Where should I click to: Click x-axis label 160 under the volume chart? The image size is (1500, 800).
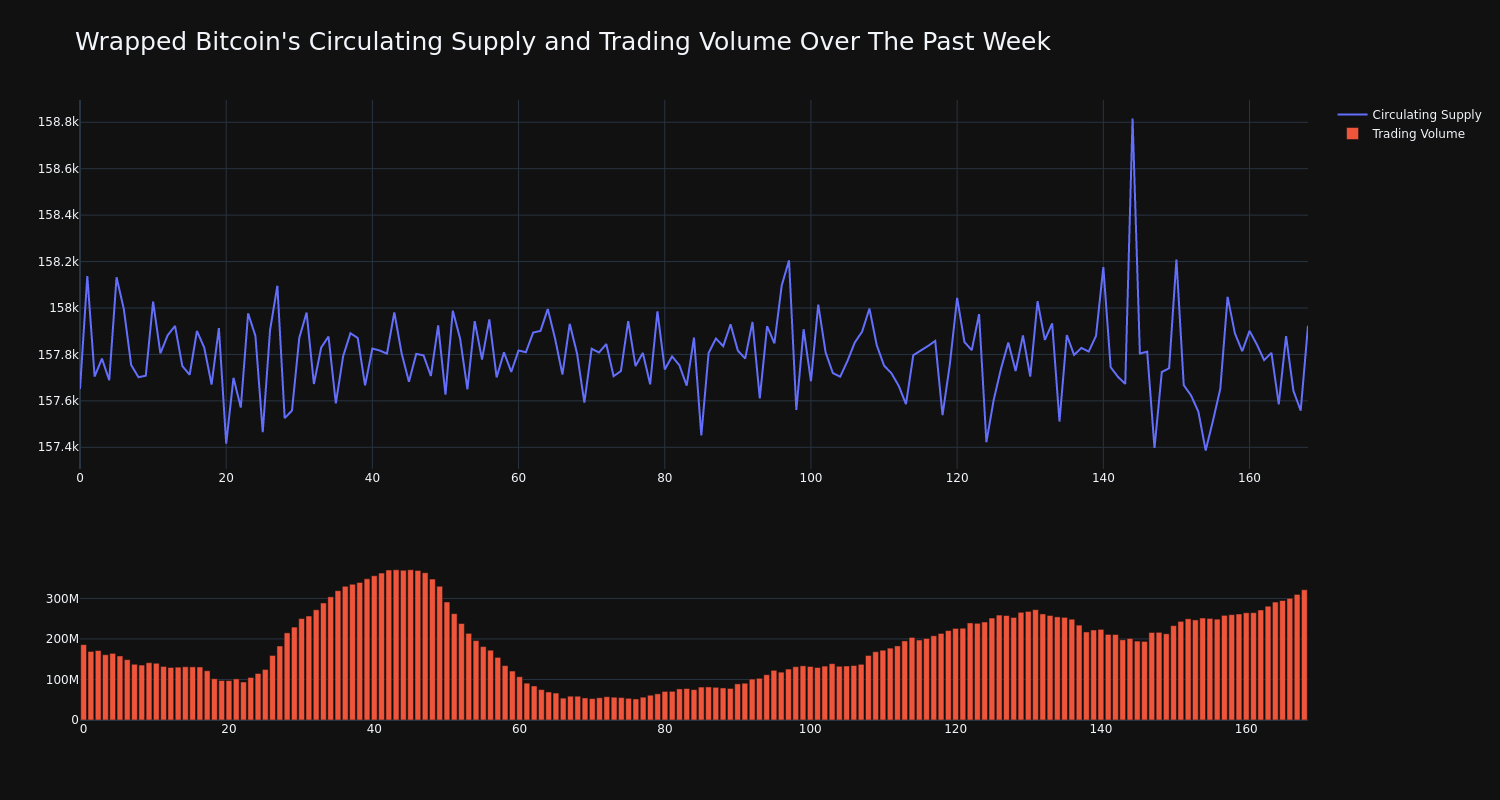point(1246,729)
